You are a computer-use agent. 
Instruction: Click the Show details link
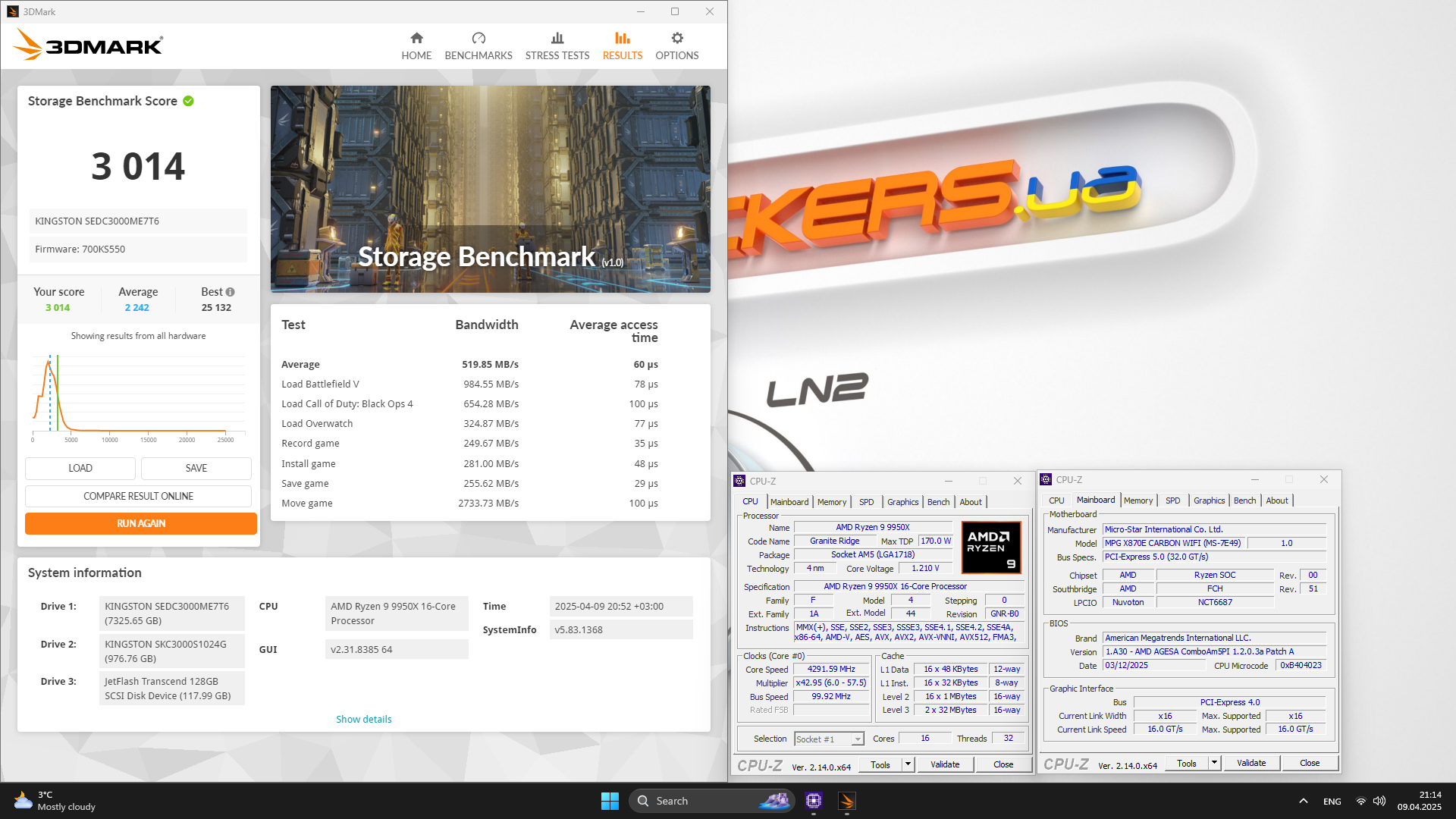coord(364,719)
